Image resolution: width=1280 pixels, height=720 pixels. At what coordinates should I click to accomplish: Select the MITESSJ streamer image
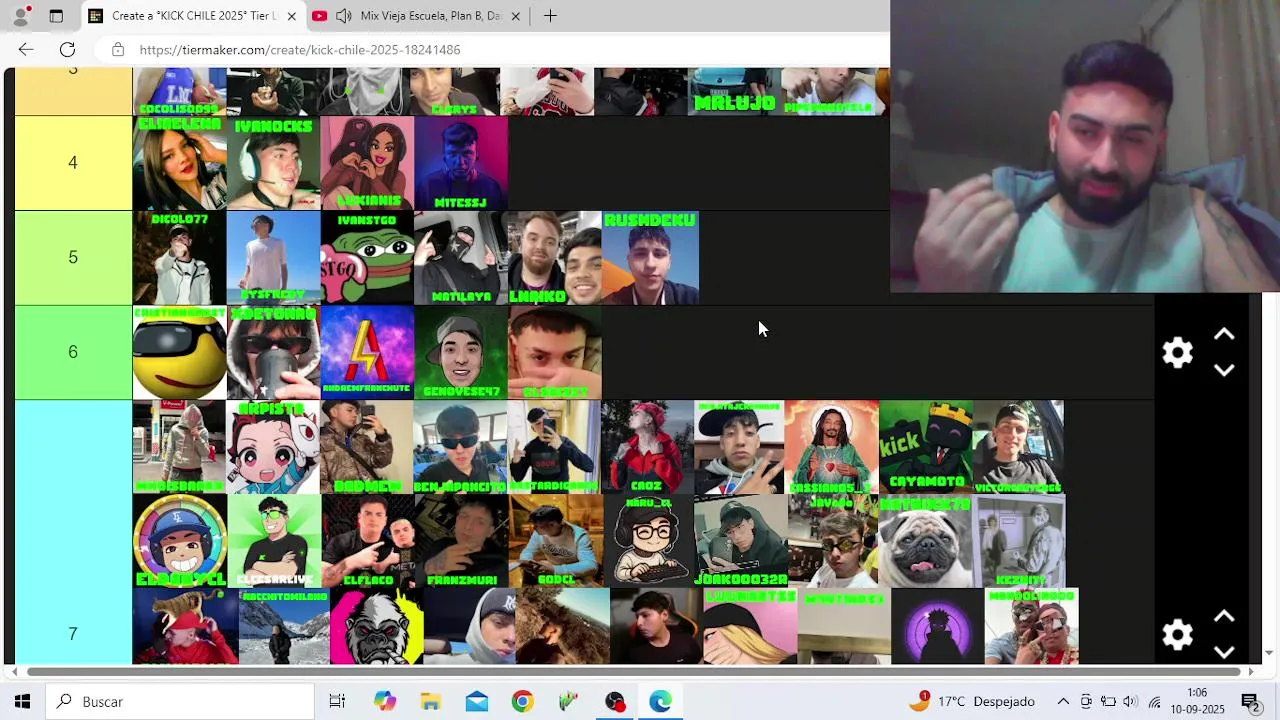pos(461,163)
